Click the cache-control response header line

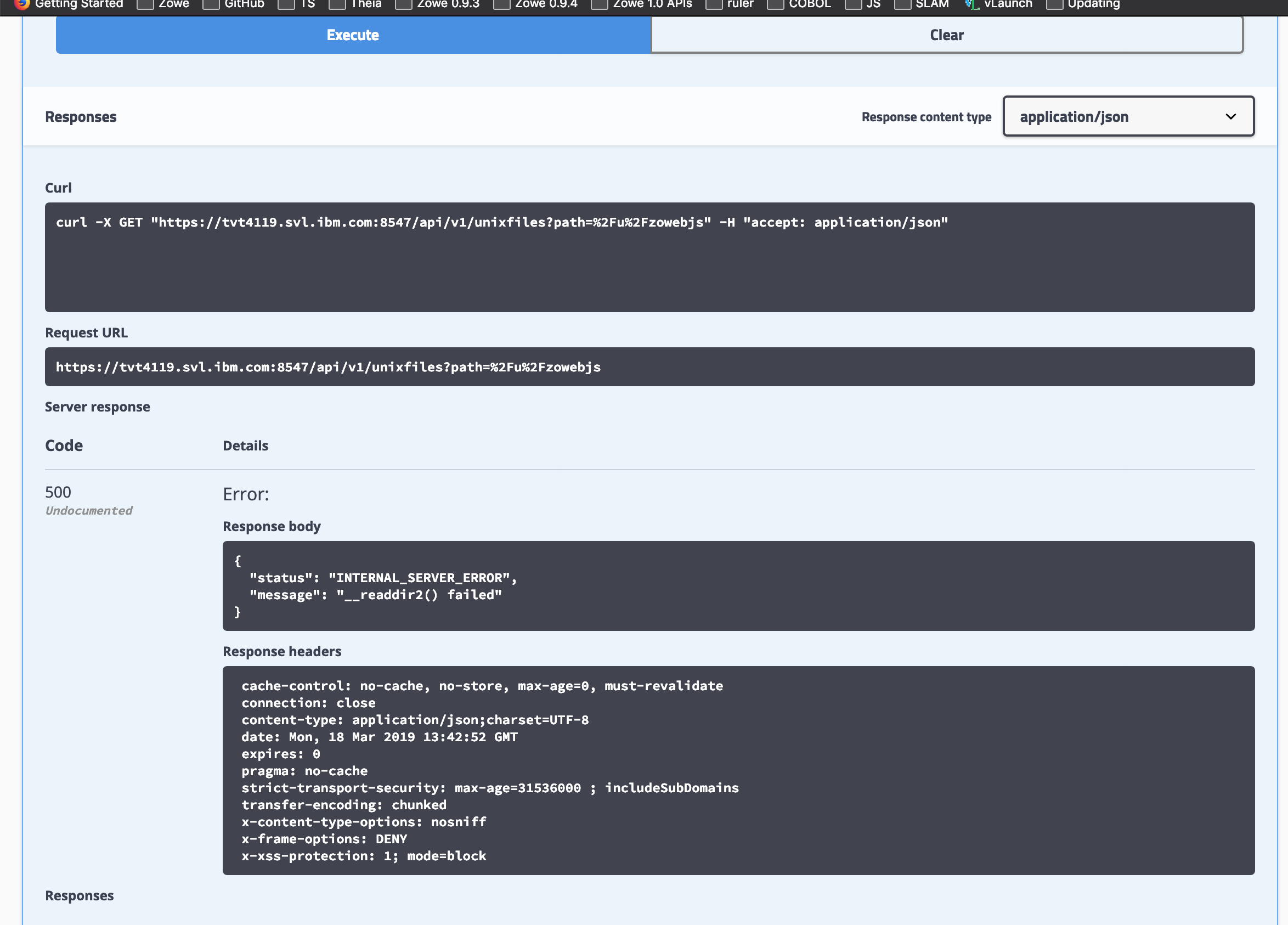click(x=482, y=686)
